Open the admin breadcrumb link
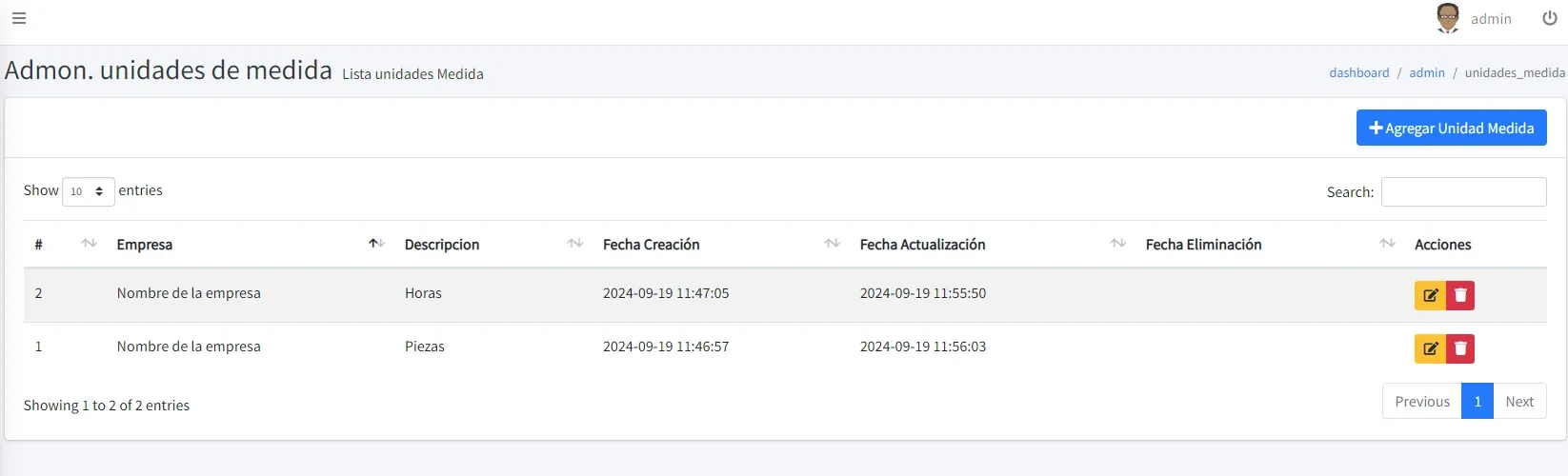The image size is (1568, 476). pyautogui.click(x=1427, y=72)
